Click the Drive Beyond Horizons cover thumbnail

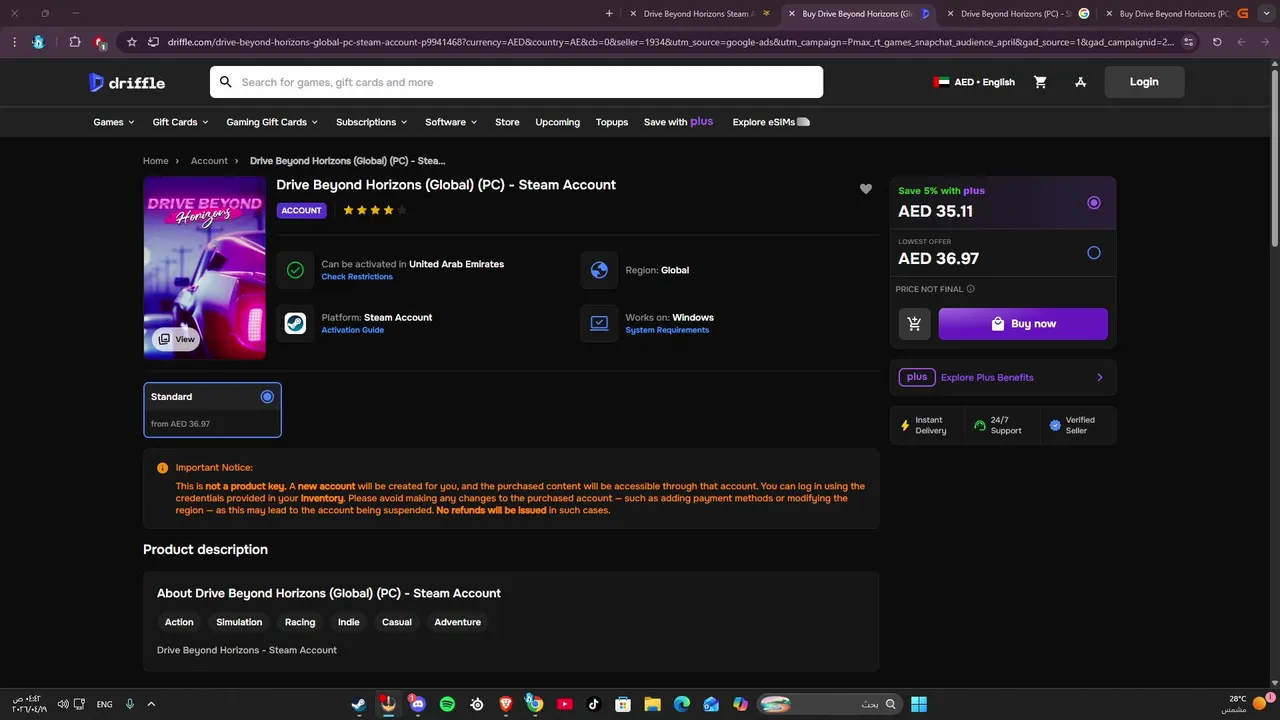[x=205, y=267]
